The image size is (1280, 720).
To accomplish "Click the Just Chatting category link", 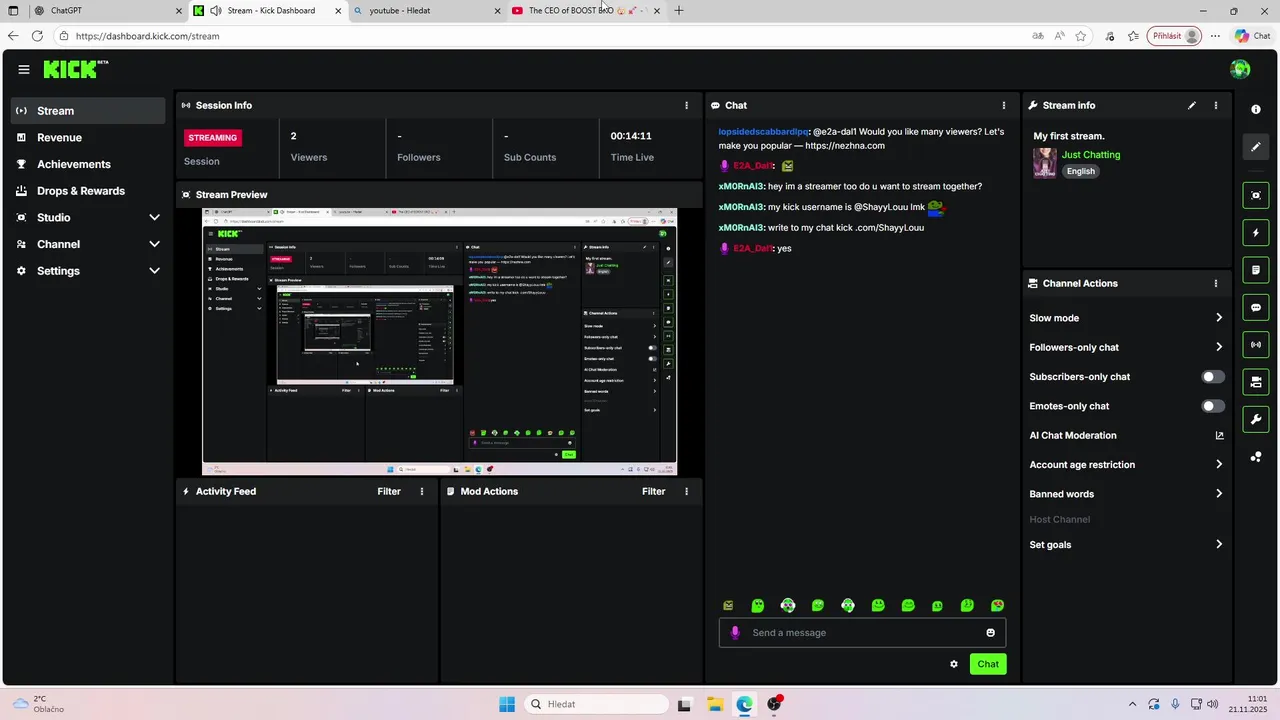I will click(1091, 155).
